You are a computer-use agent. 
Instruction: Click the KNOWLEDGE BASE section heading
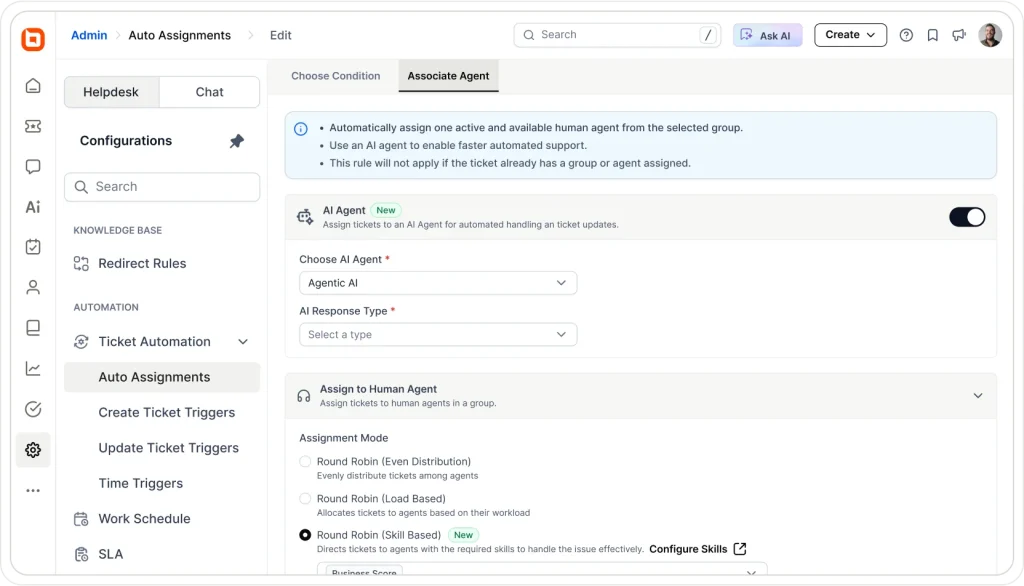[x=118, y=230]
